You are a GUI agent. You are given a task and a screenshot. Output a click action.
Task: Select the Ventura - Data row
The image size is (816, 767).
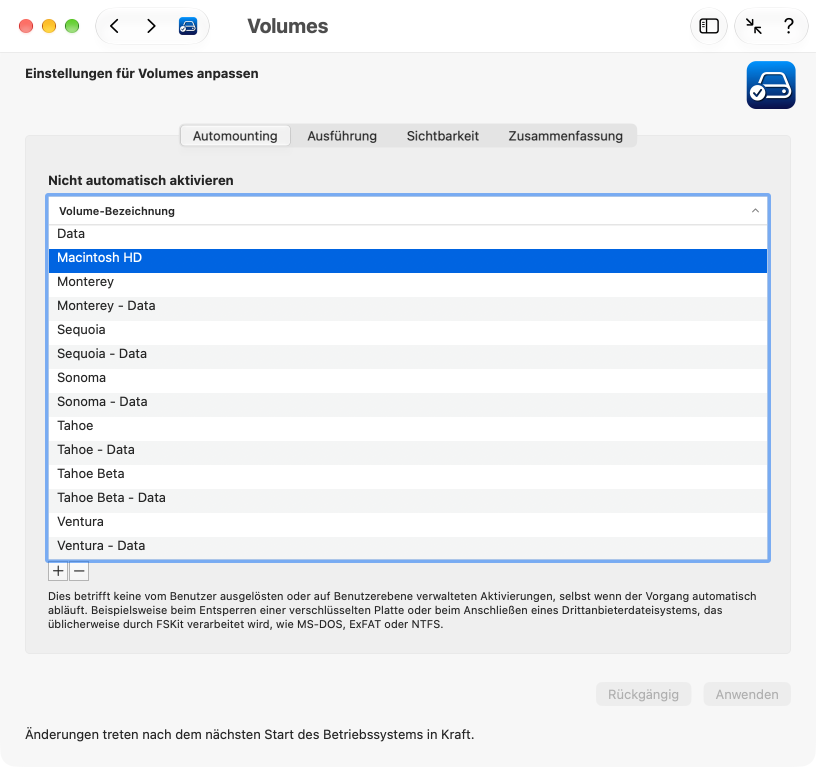408,548
